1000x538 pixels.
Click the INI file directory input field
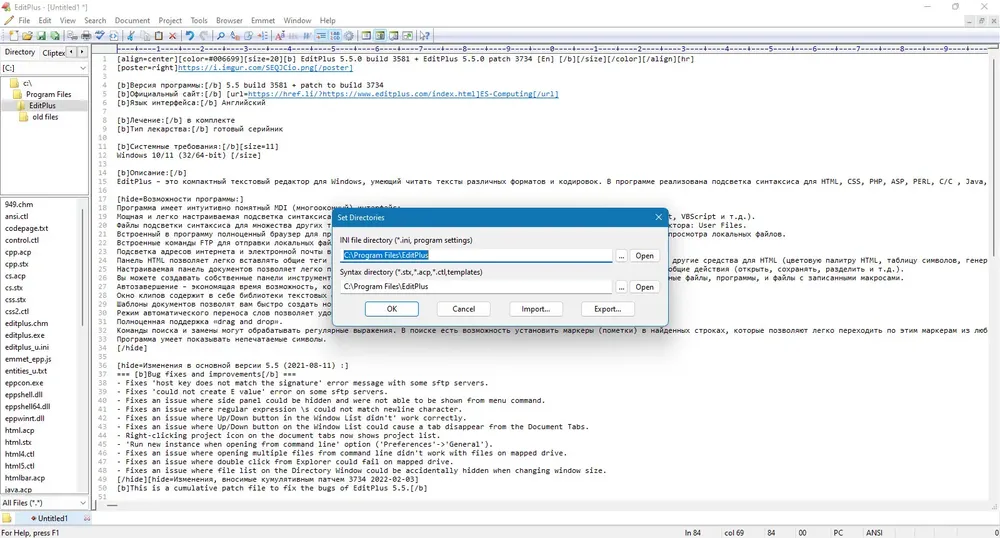[476, 255]
